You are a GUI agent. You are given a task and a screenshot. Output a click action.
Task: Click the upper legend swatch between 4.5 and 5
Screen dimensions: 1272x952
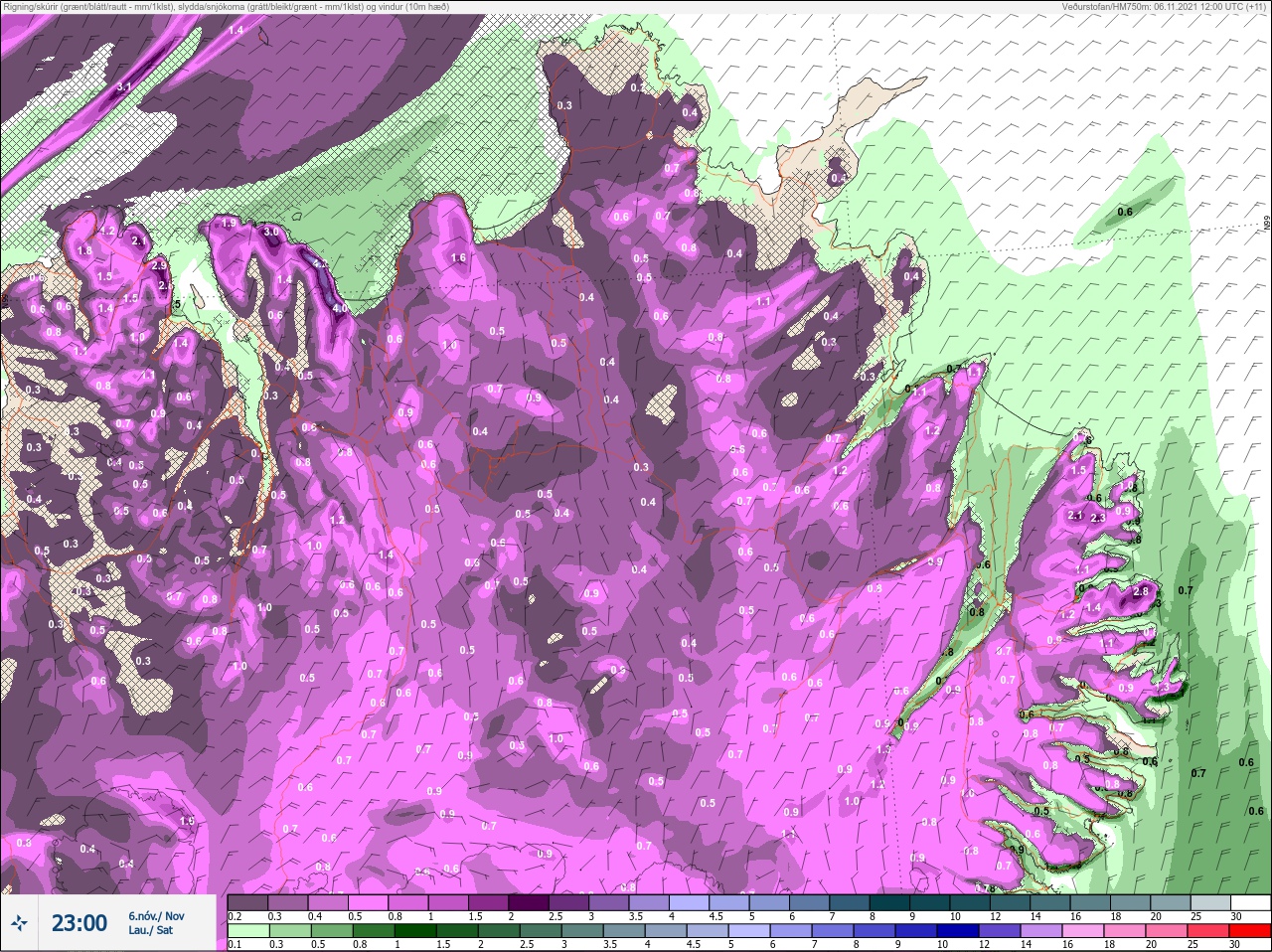tap(730, 903)
